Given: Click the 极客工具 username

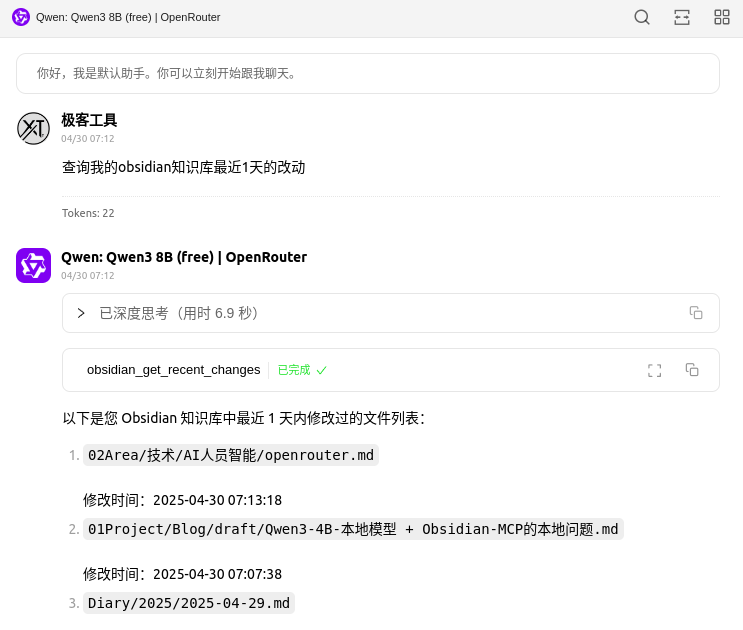Looking at the screenshot, I should pos(89,120).
